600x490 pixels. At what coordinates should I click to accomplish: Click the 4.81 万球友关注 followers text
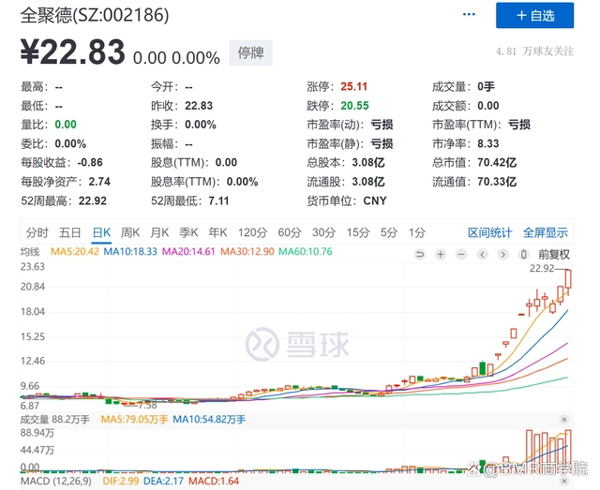[x=535, y=51]
